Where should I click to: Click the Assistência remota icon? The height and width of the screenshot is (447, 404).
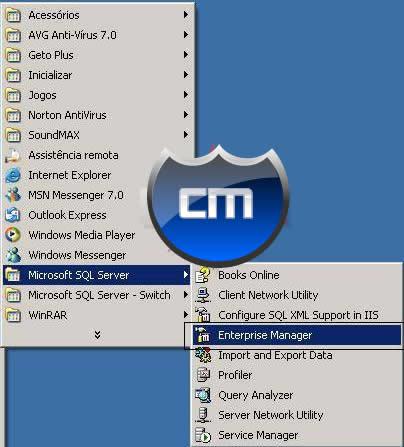click(x=13, y=155)
